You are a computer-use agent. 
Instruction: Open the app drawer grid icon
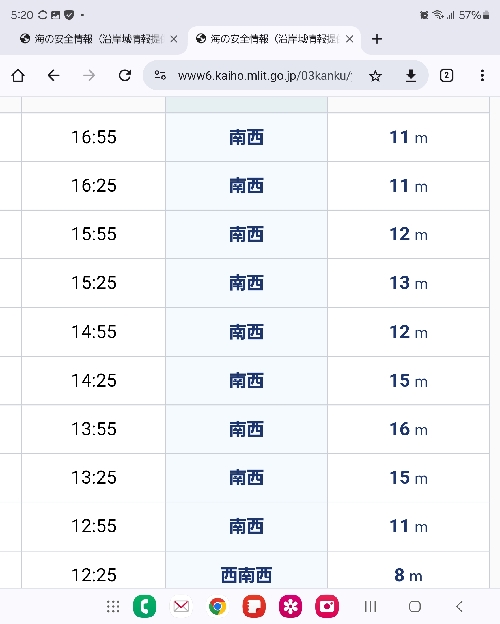113,606
